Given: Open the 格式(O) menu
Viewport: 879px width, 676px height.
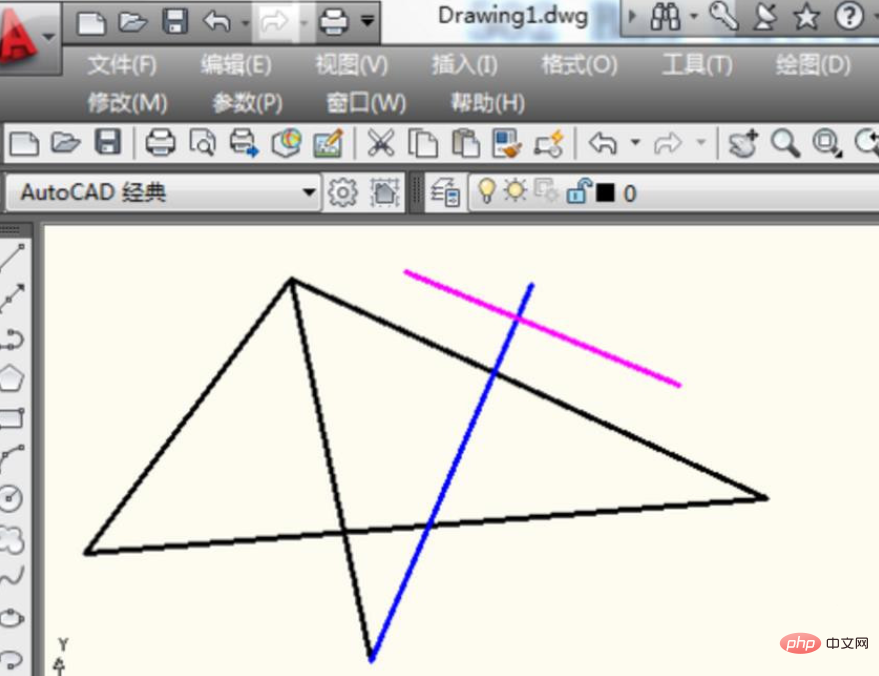Looking at the screenshot, I should (x=580, y=65).
